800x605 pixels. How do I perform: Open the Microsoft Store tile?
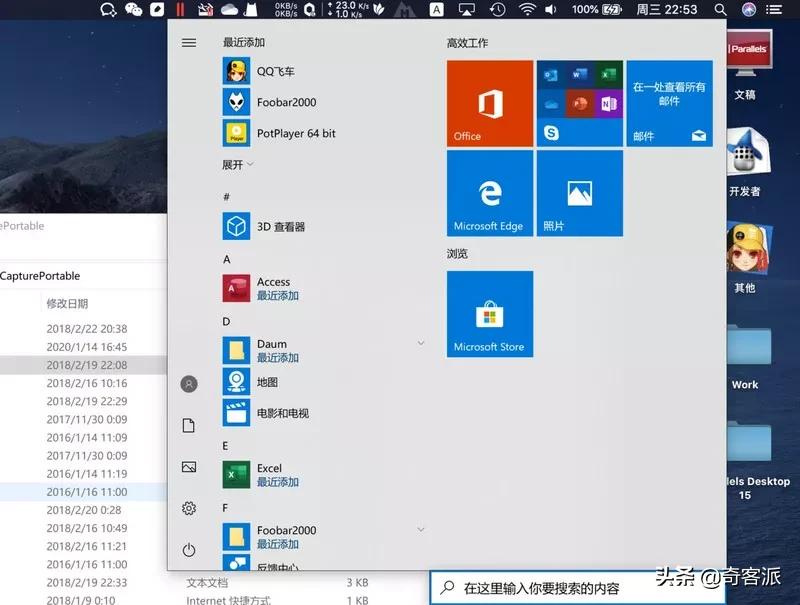tap(489, 314)
